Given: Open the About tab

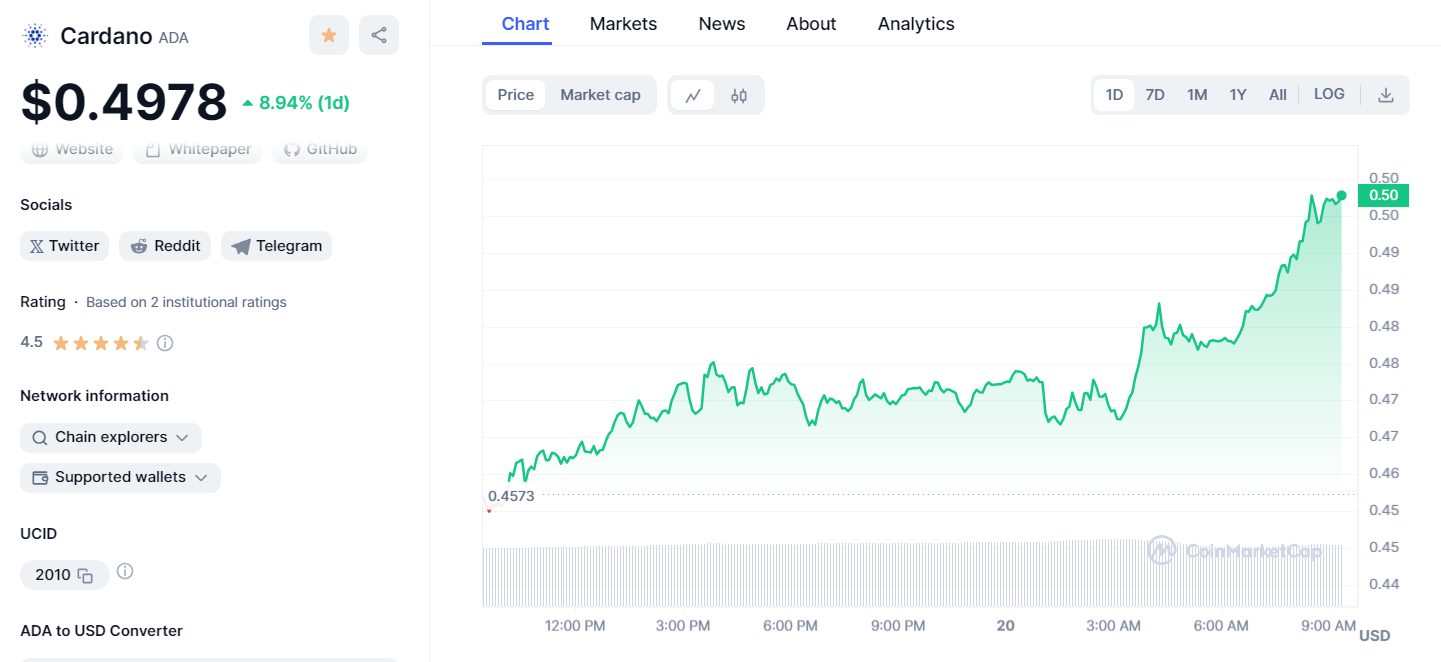Looking at the screenshot, I should tap(811, 24).
